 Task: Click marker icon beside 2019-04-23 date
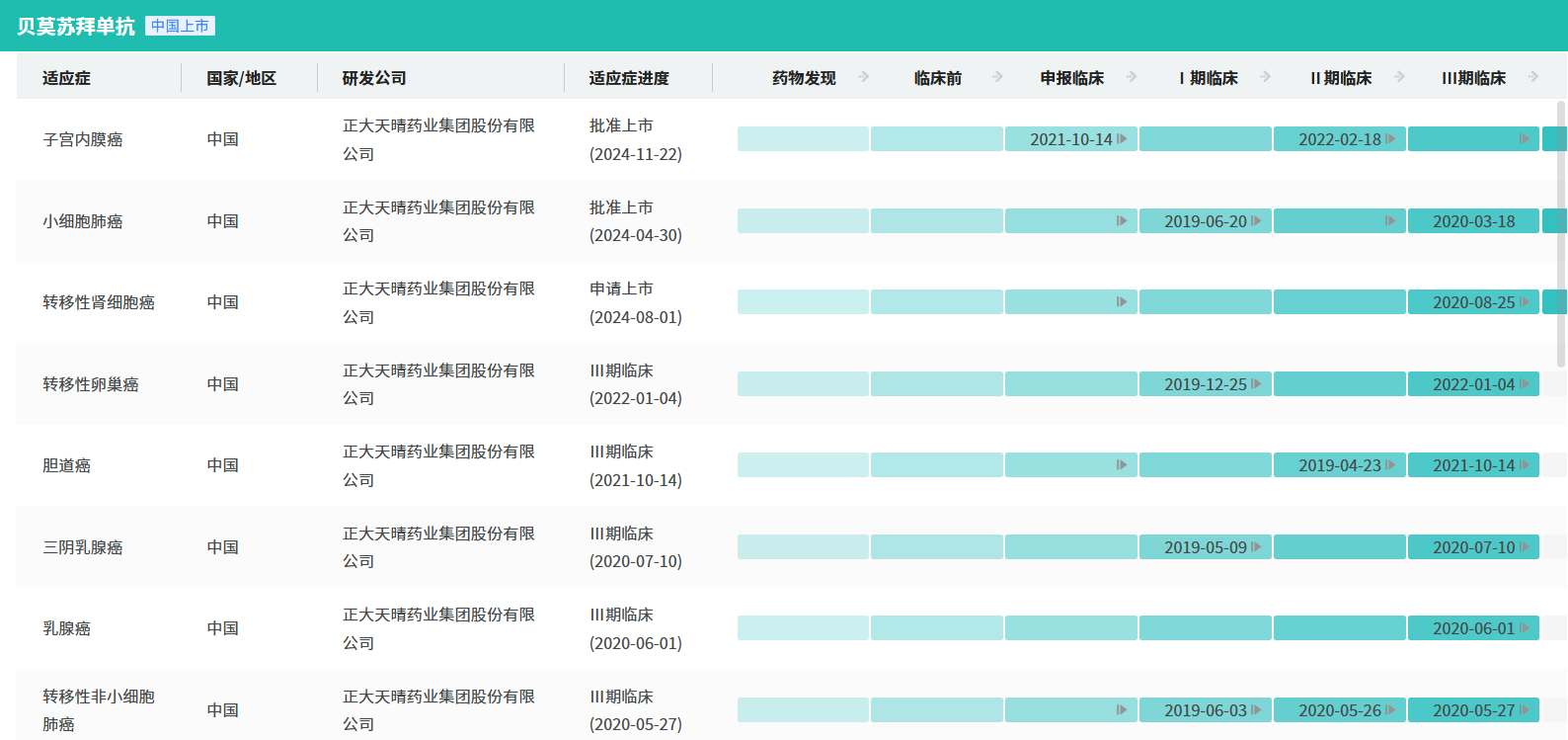coord(1390,465)
